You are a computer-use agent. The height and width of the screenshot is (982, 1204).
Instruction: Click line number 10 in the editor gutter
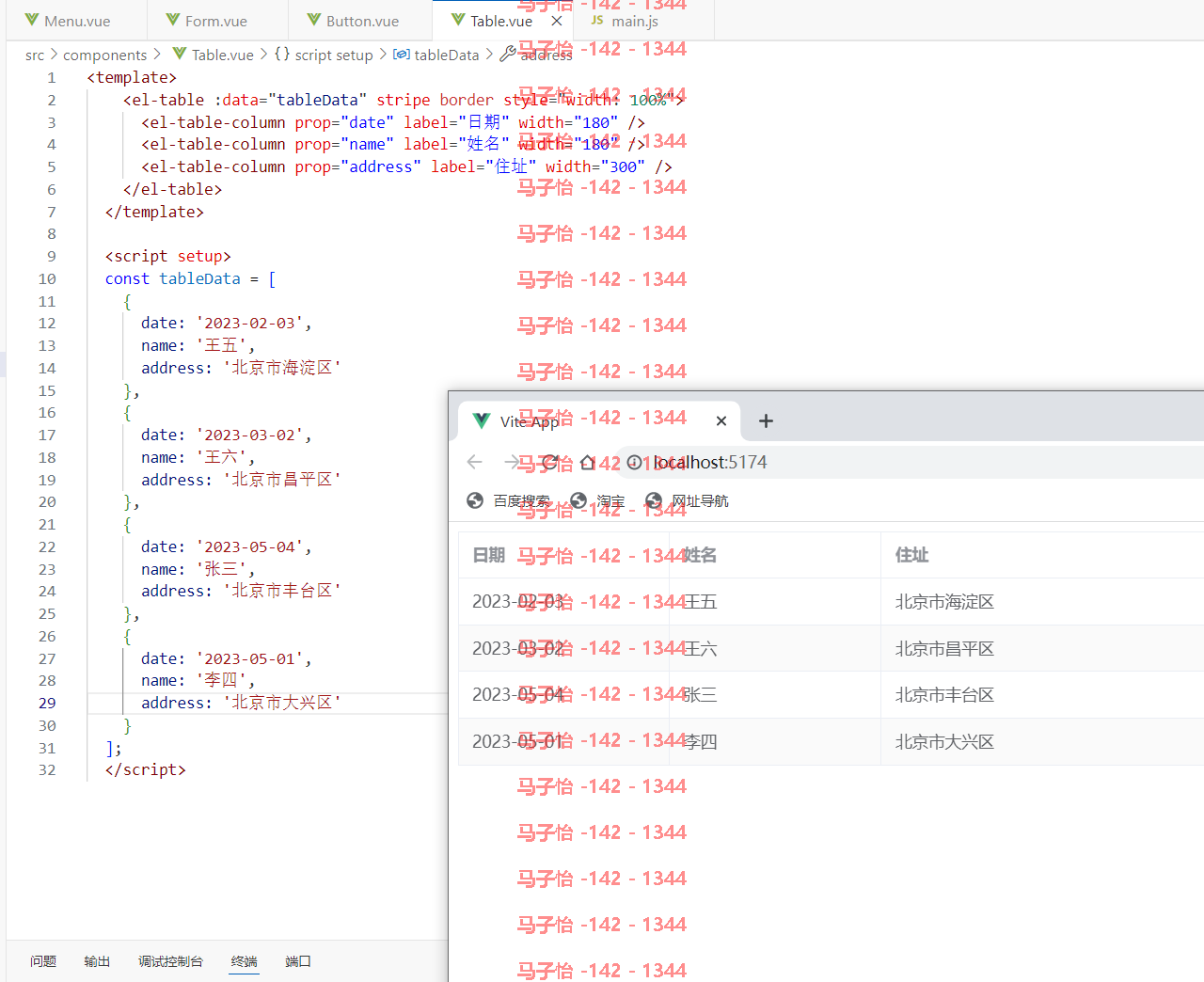coord(47,278)
